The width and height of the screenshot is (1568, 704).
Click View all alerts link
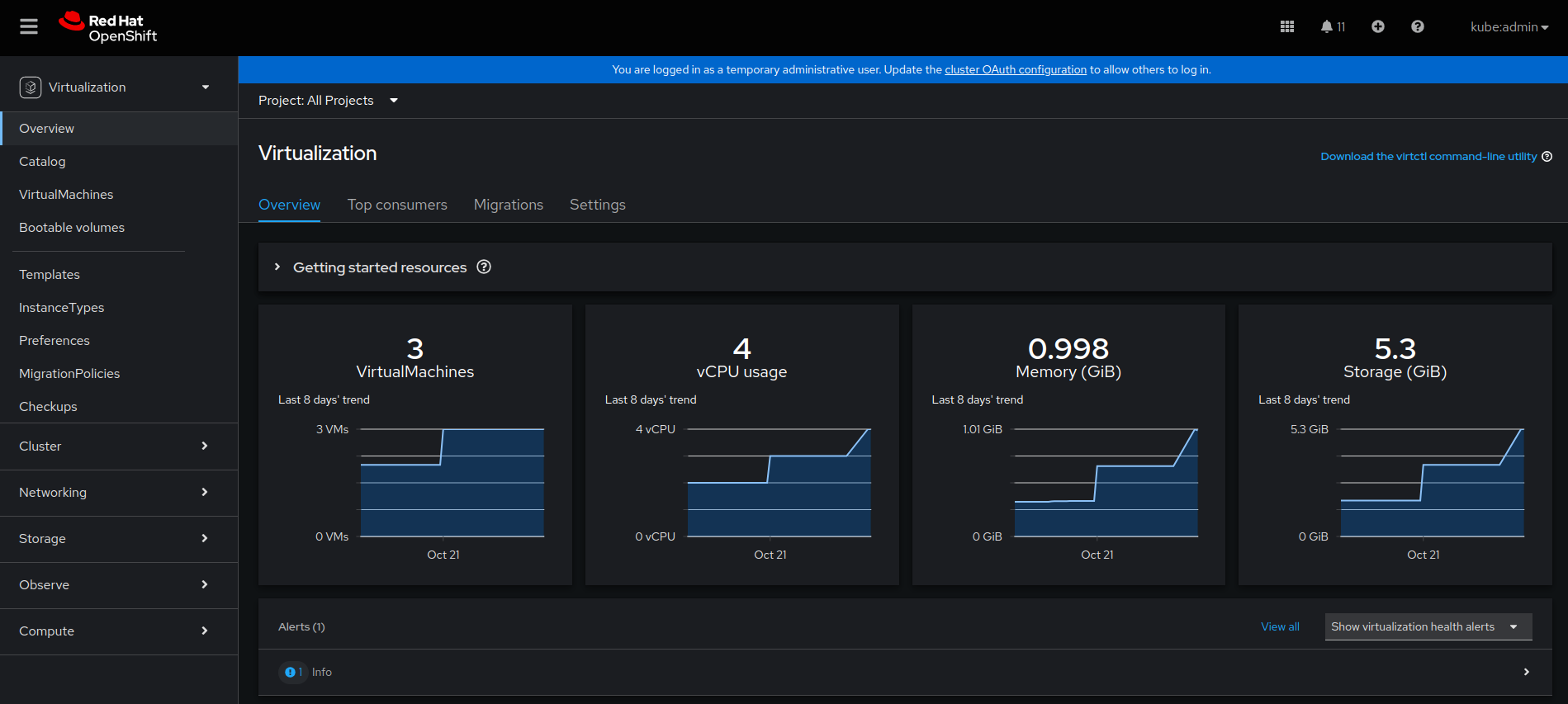pyautogui.click(x=1280, y=626)
